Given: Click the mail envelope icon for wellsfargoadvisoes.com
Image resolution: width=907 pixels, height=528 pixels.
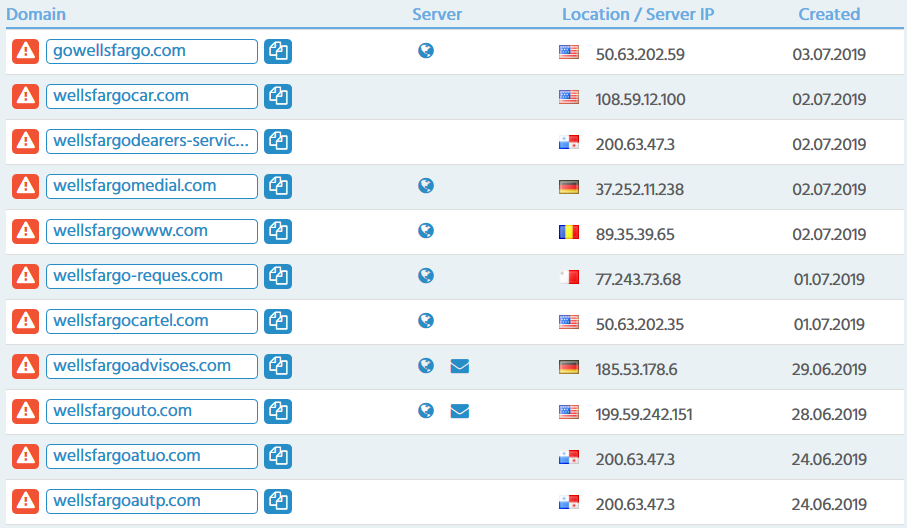Looking at the screenshot, I should [459, 367].
